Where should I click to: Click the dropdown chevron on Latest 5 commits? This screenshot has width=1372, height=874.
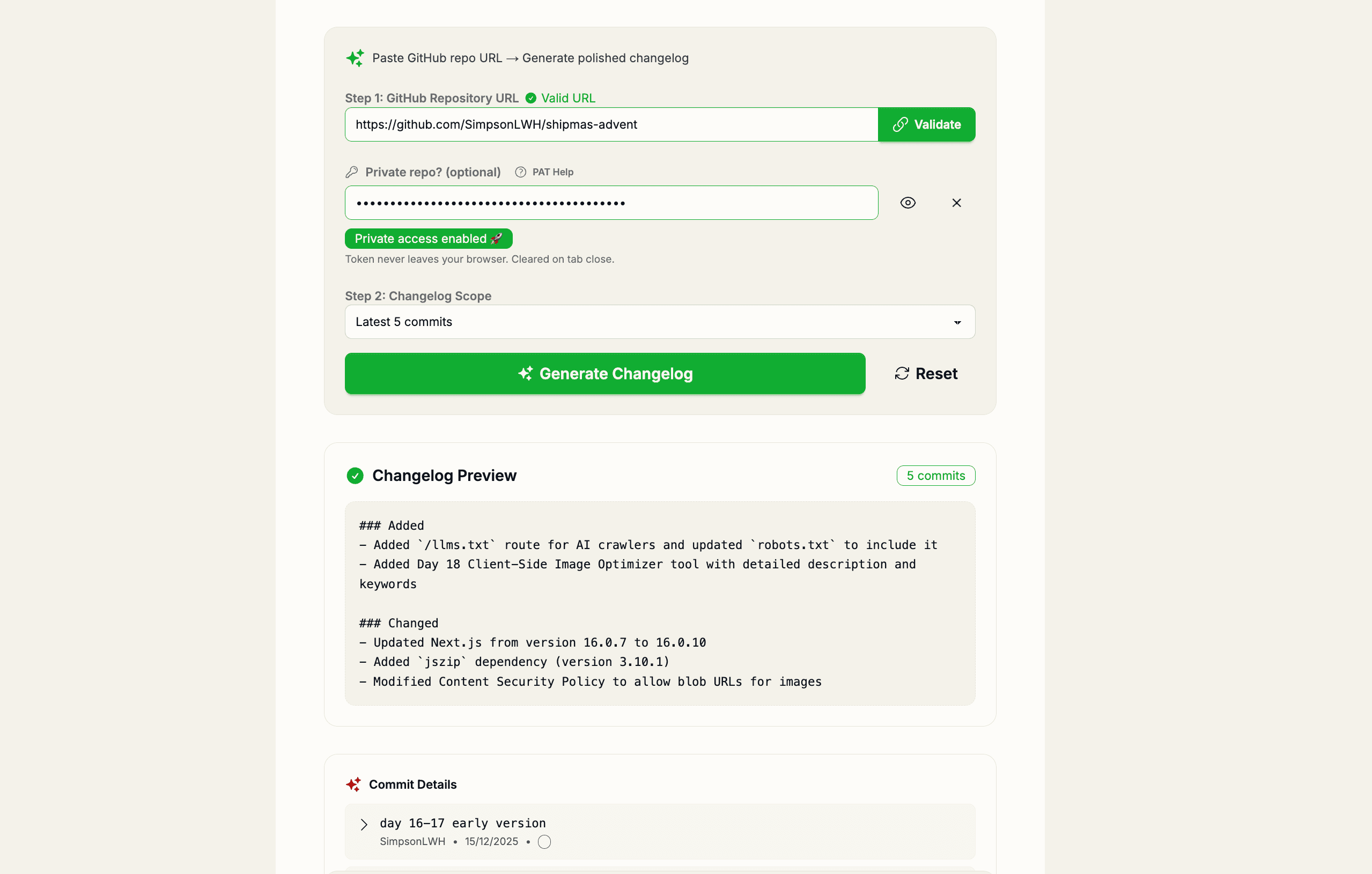coord(957,322)
